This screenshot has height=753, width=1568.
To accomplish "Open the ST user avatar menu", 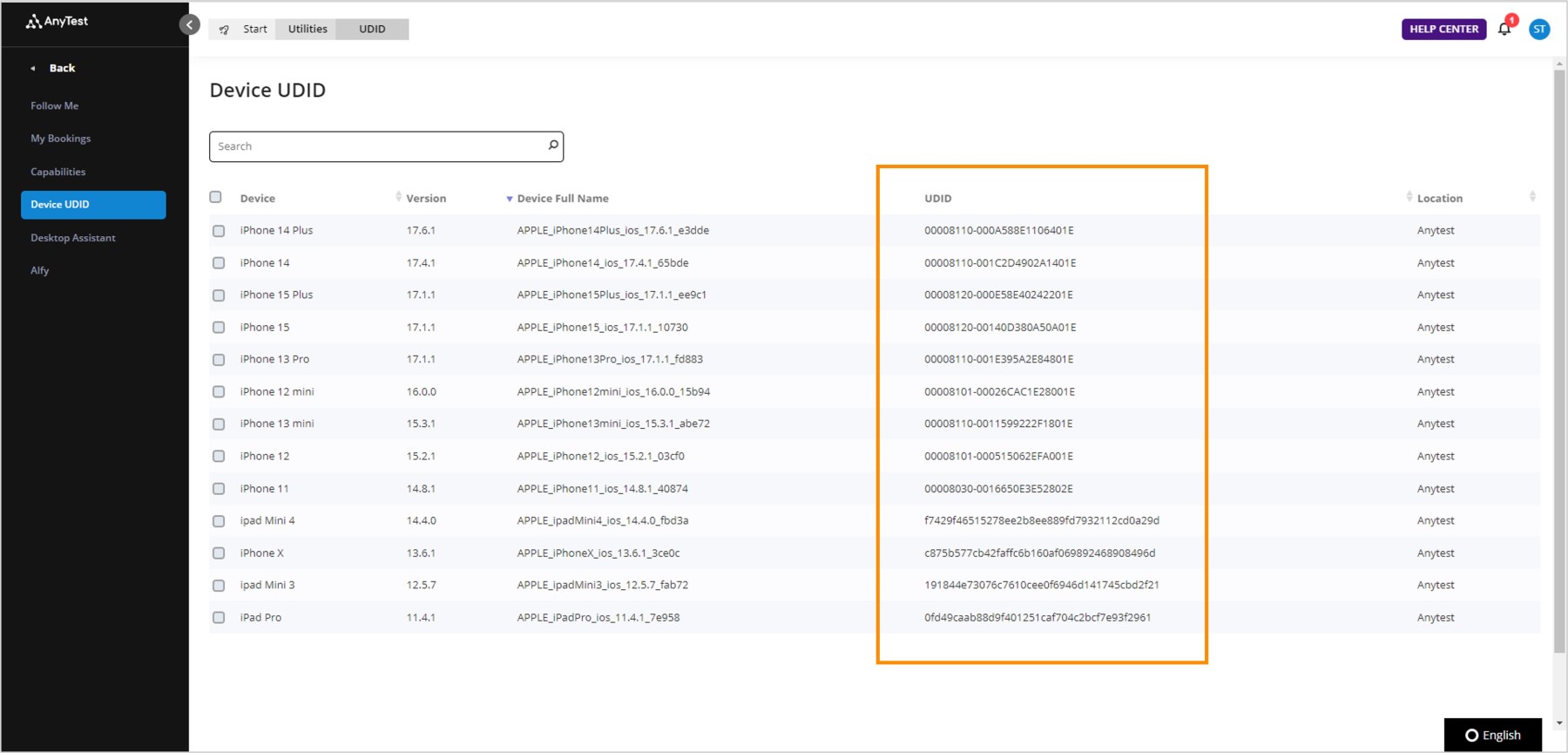I will tap(1539, 29).
